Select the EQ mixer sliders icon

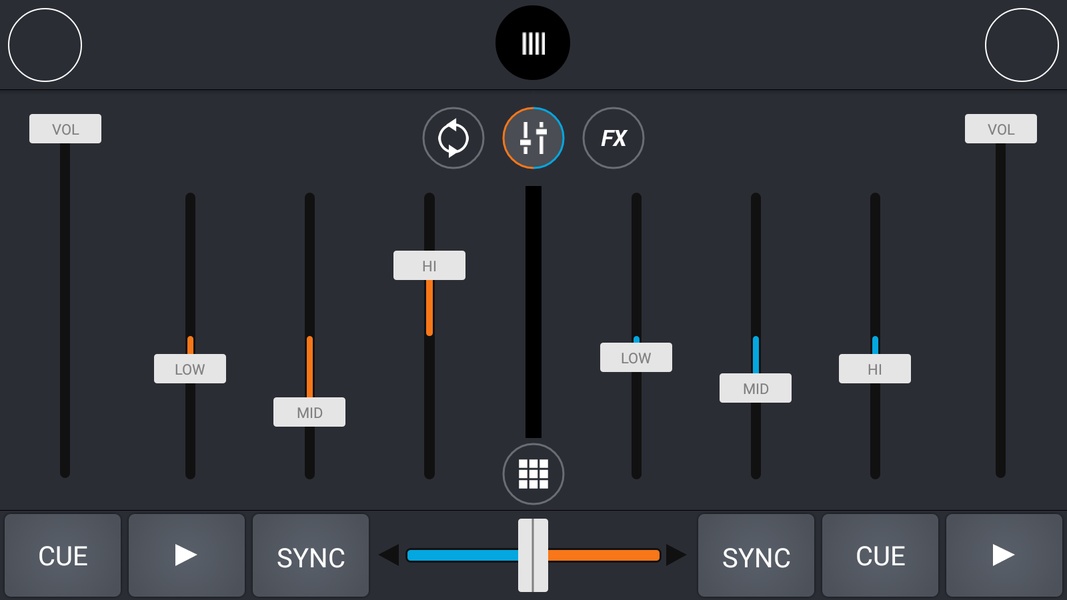click(x=534, y=138)
